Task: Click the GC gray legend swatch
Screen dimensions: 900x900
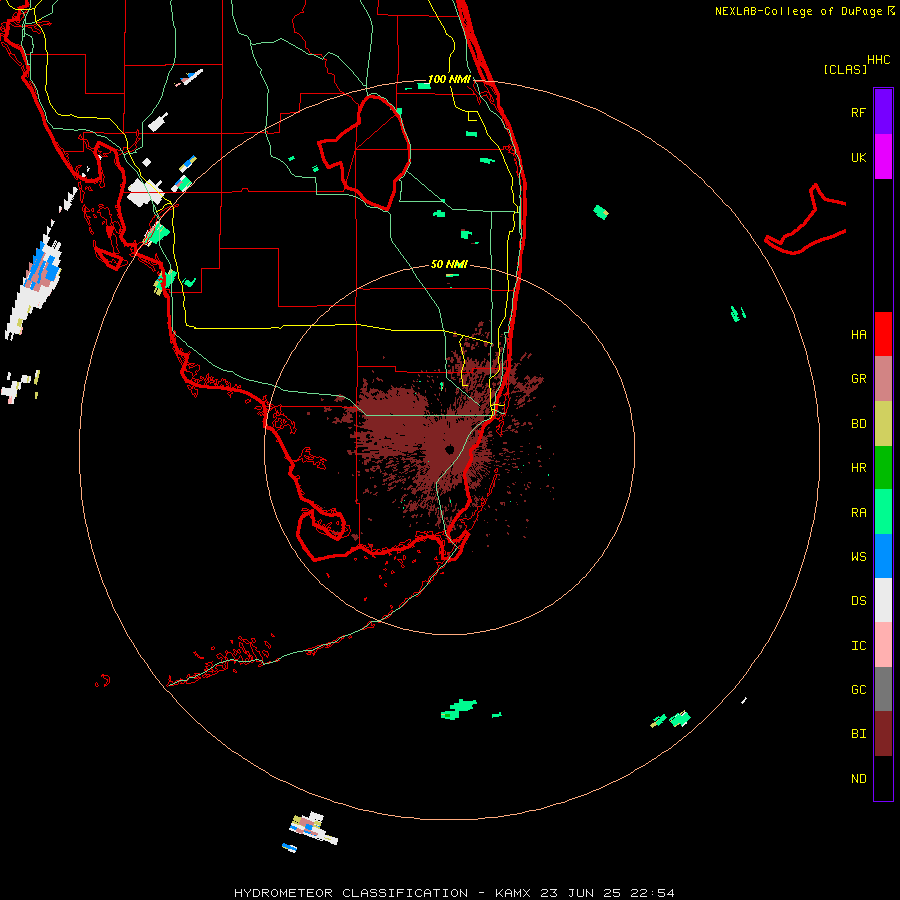Action: point(883,689)
